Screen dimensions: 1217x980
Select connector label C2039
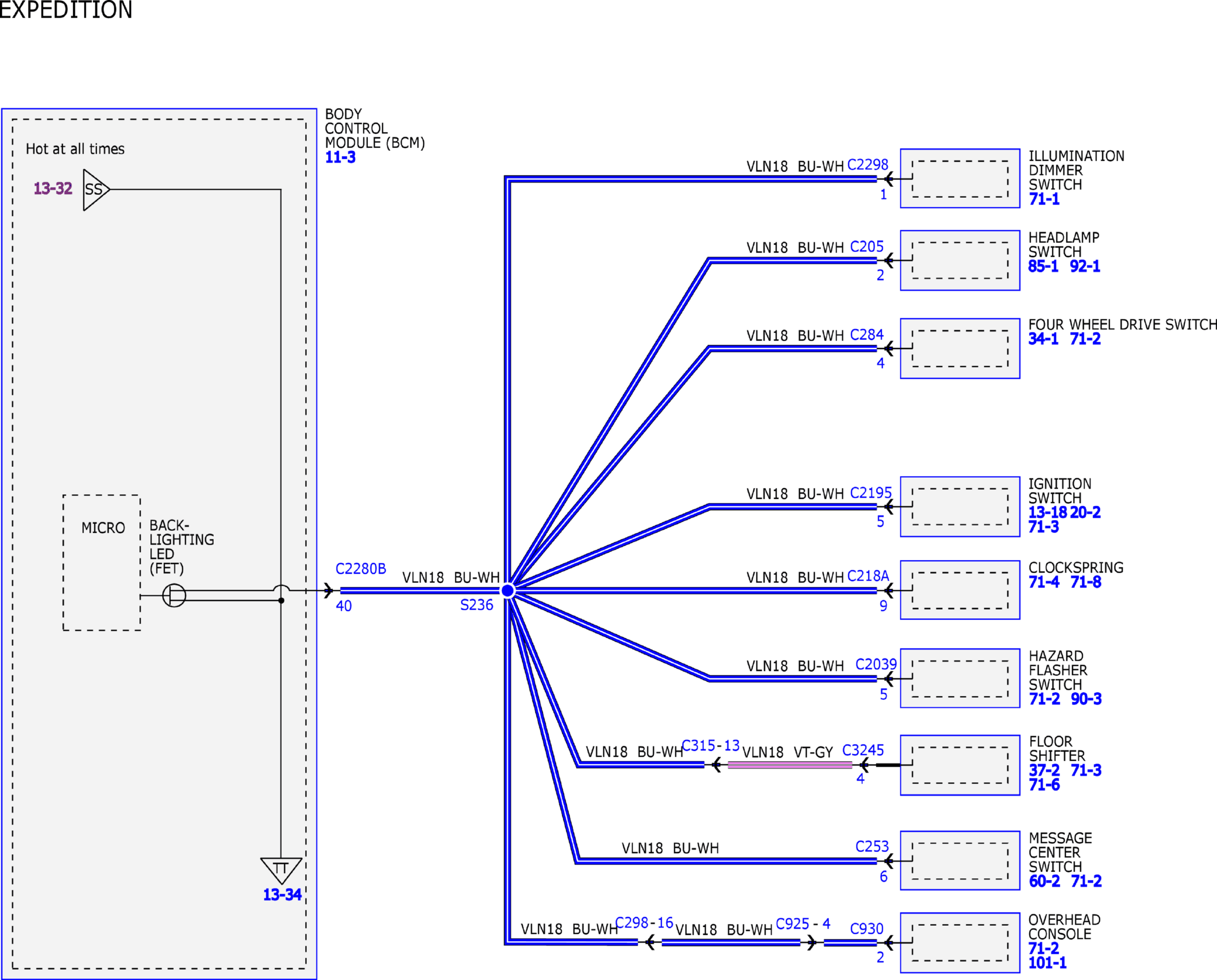pos(876,665)
